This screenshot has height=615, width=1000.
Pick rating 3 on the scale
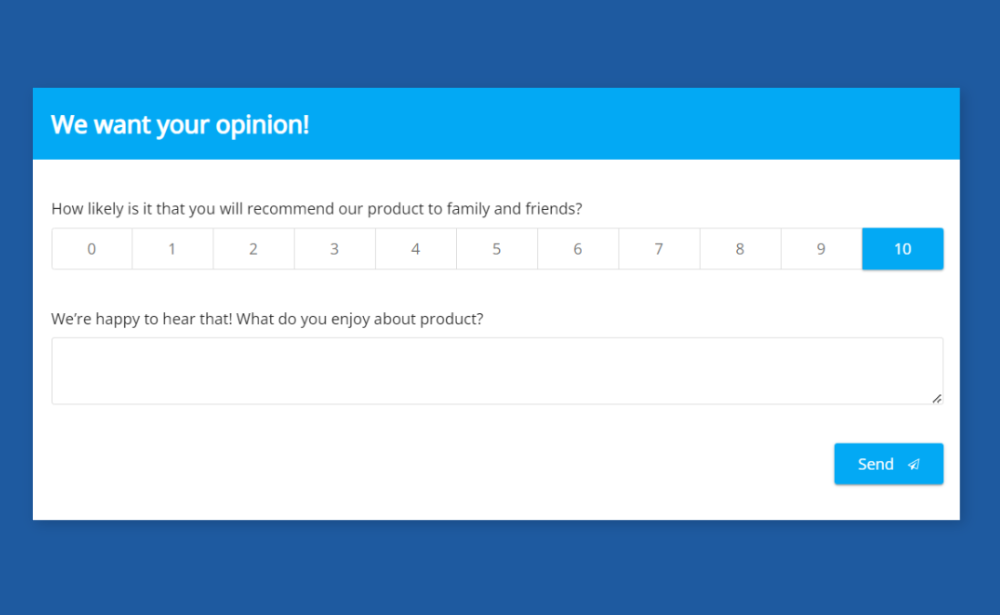pyautogui.click(x=334, y=248)
